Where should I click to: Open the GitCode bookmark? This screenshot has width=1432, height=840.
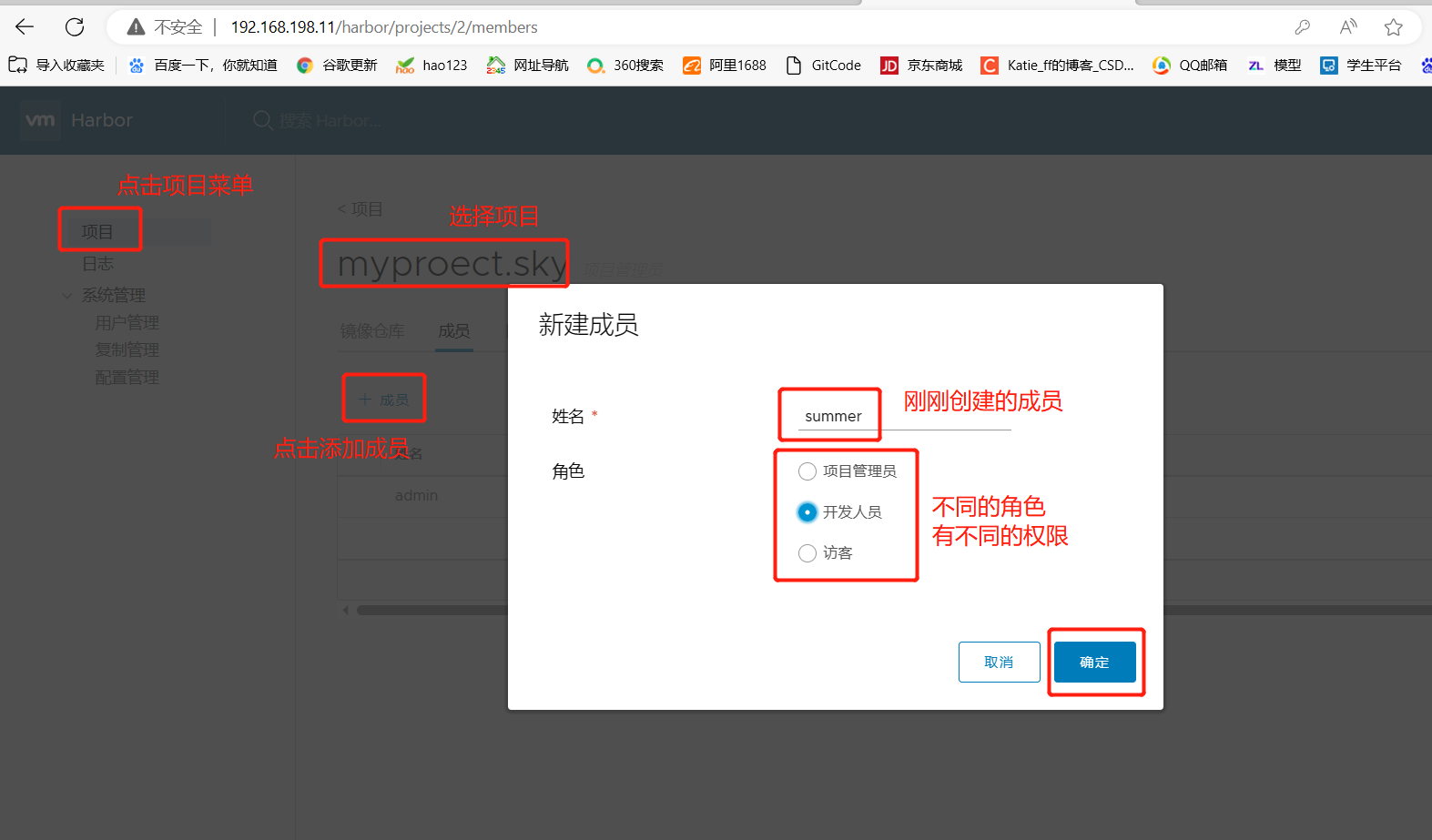(x=823, y=65)
